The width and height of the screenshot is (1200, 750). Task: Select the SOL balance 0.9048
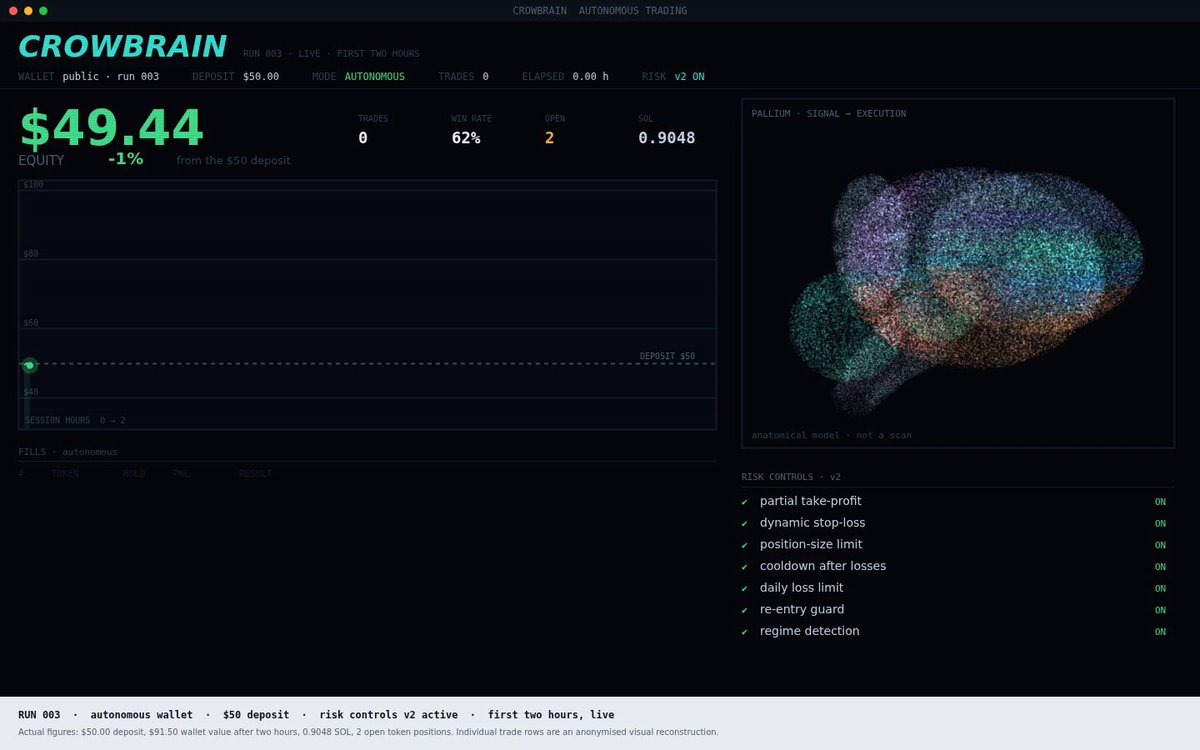[x=667, y=138]
